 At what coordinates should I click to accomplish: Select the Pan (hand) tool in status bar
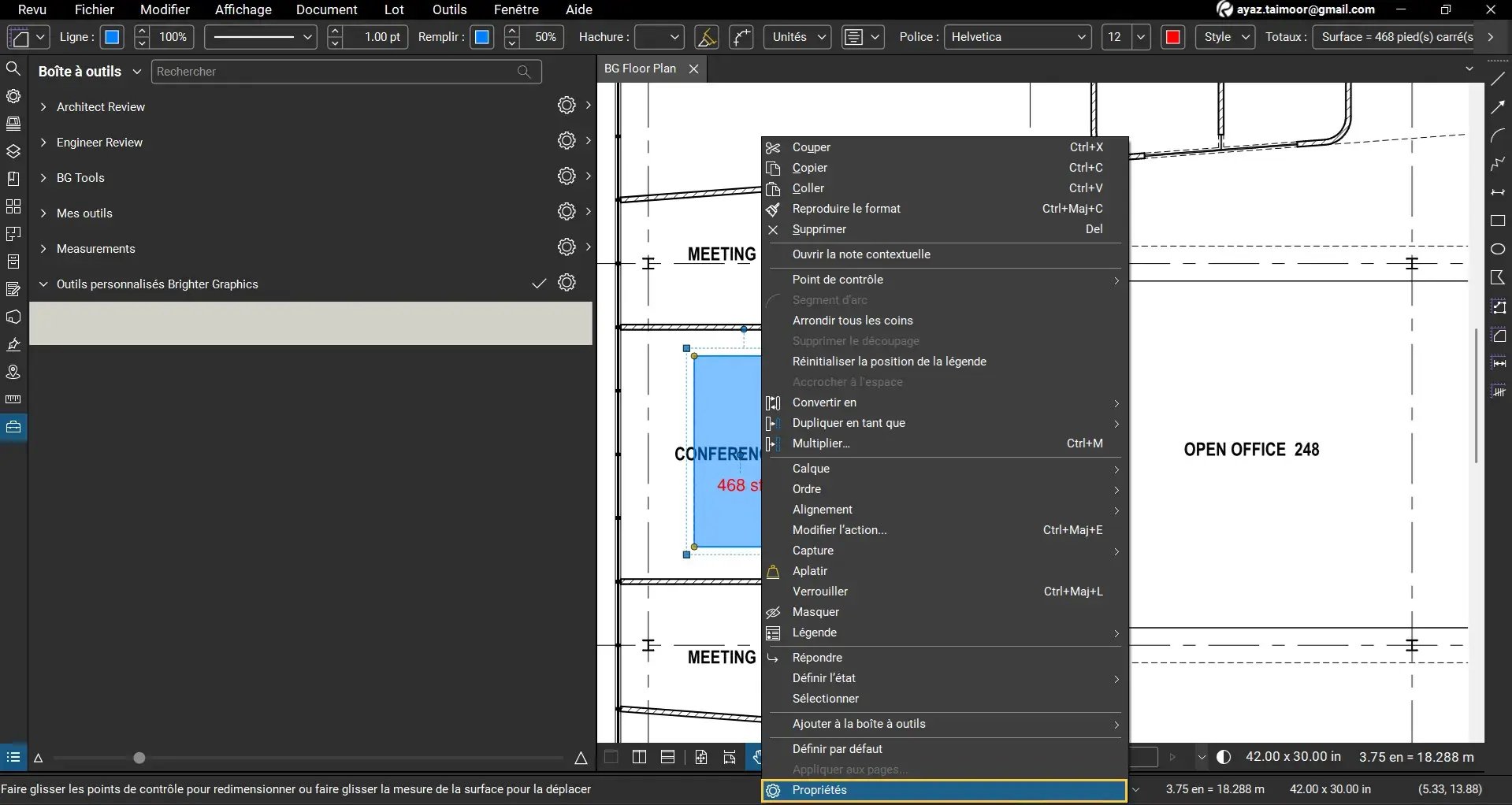757,757
